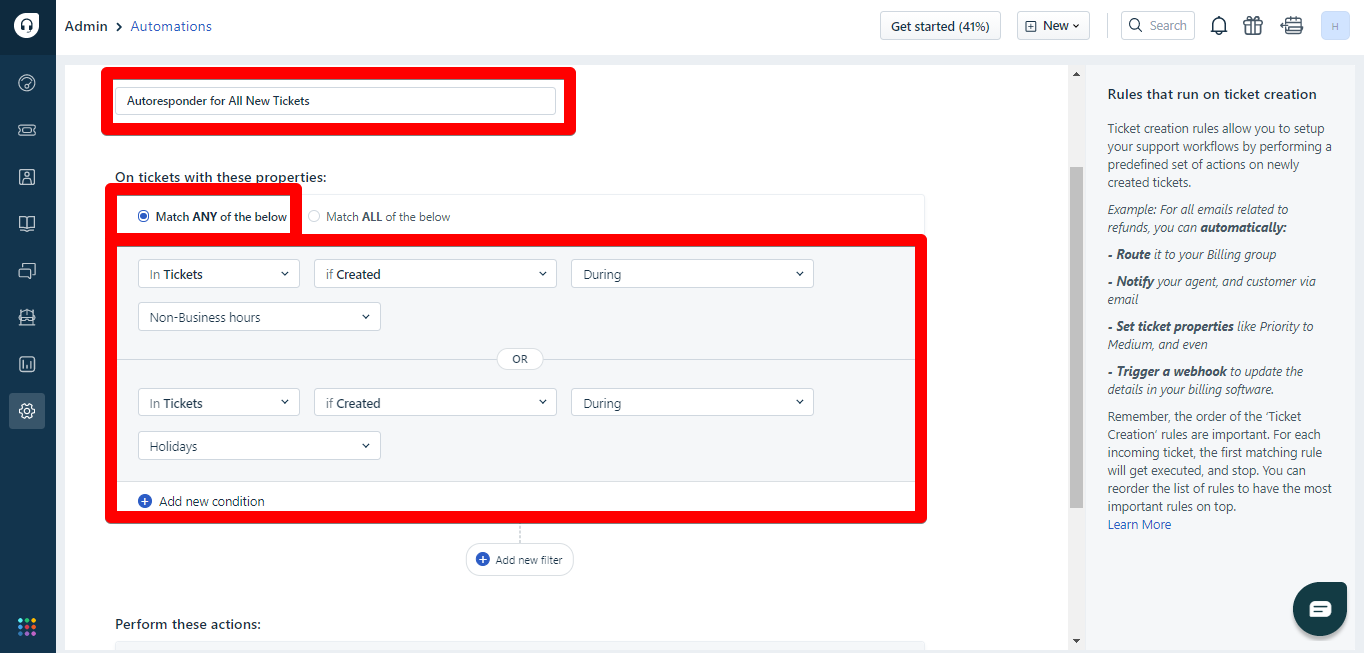Click the Get started (41%) button

coord(940,26)
